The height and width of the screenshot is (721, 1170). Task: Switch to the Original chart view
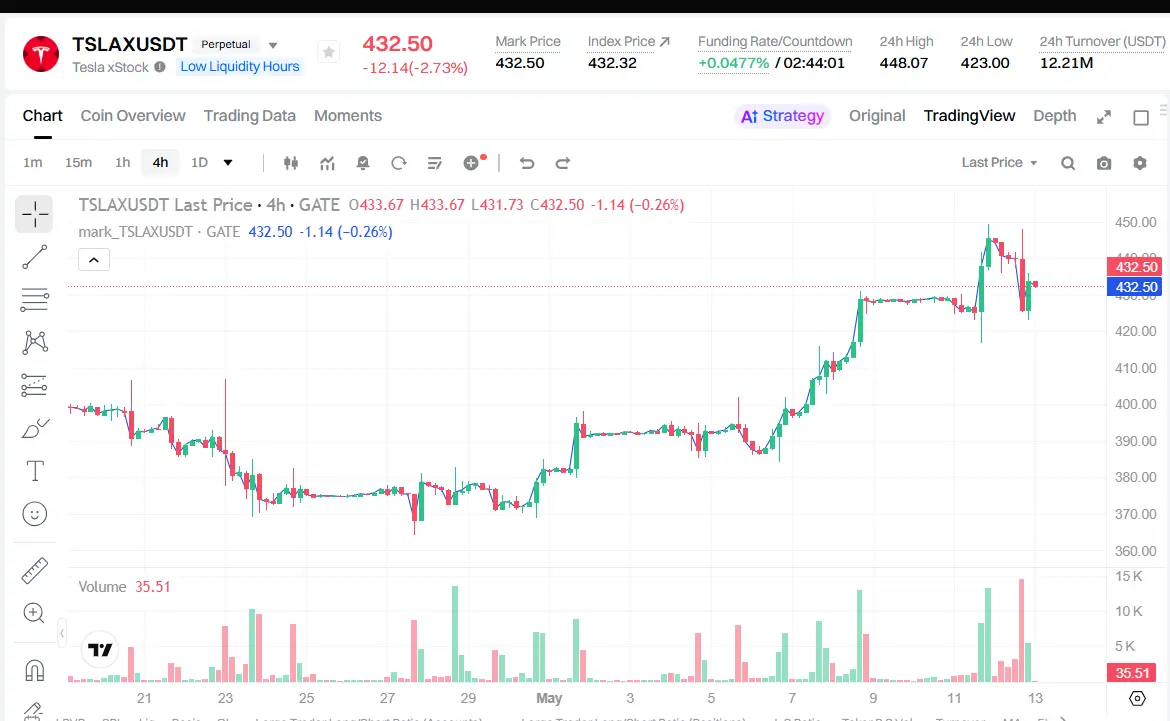pyautogui.click(x=877, y=116)
